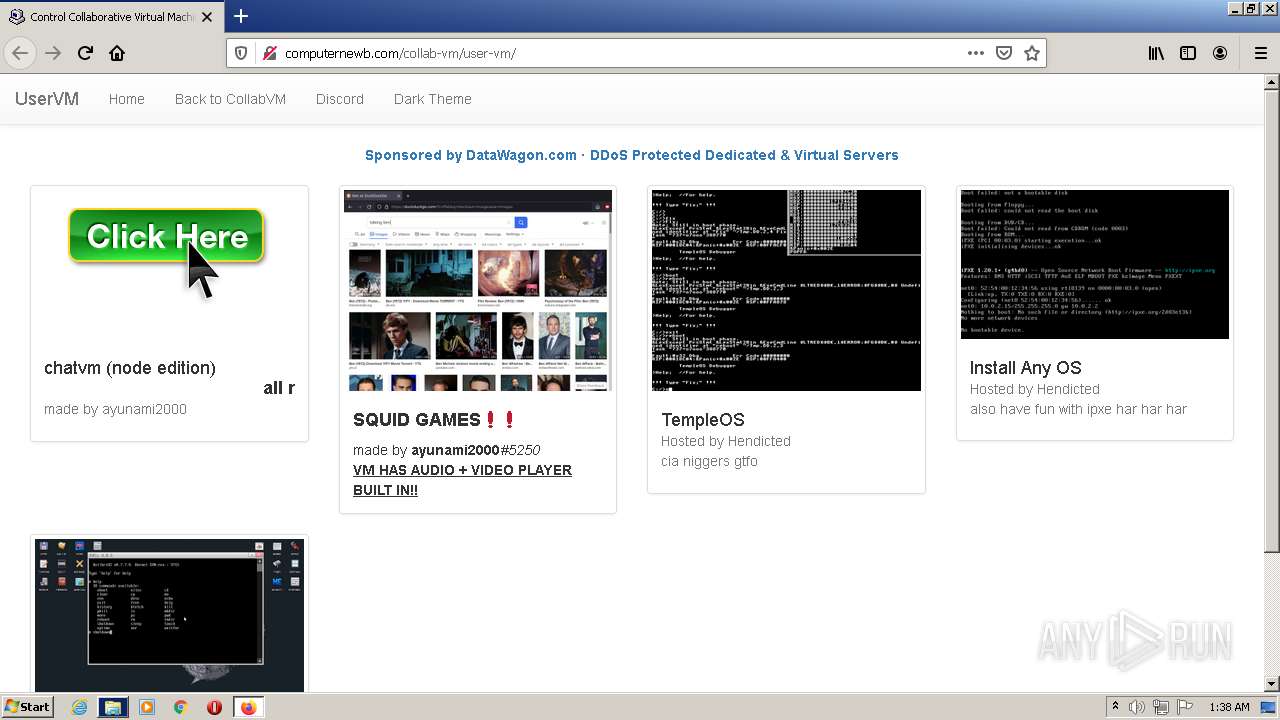1280x720 pixels.
Task: Reload the current page
Action: pyautogui.click(x=85, y=53)
